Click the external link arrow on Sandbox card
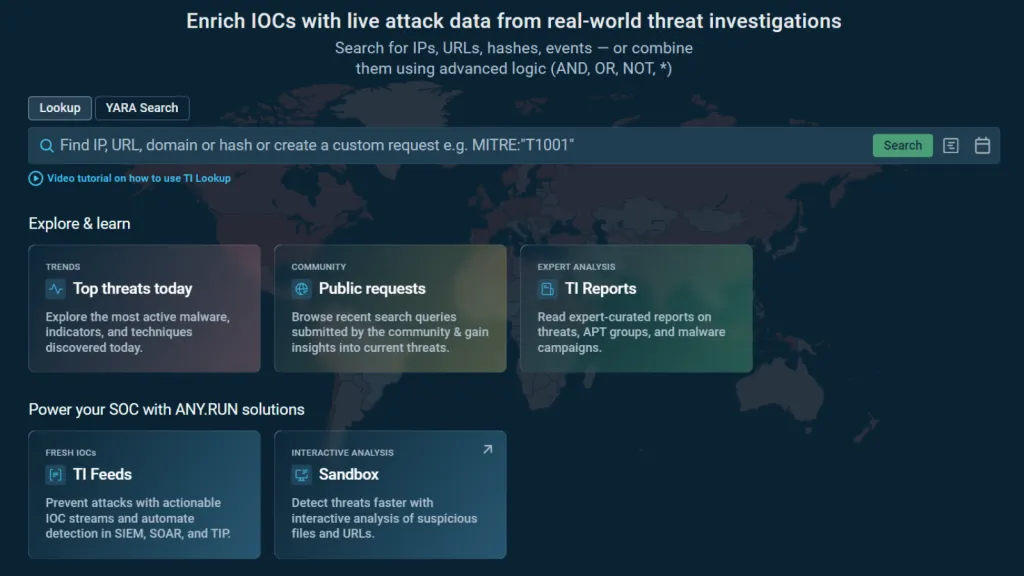1024x576 pixels. pyautogui.click(x=488, y=449)
